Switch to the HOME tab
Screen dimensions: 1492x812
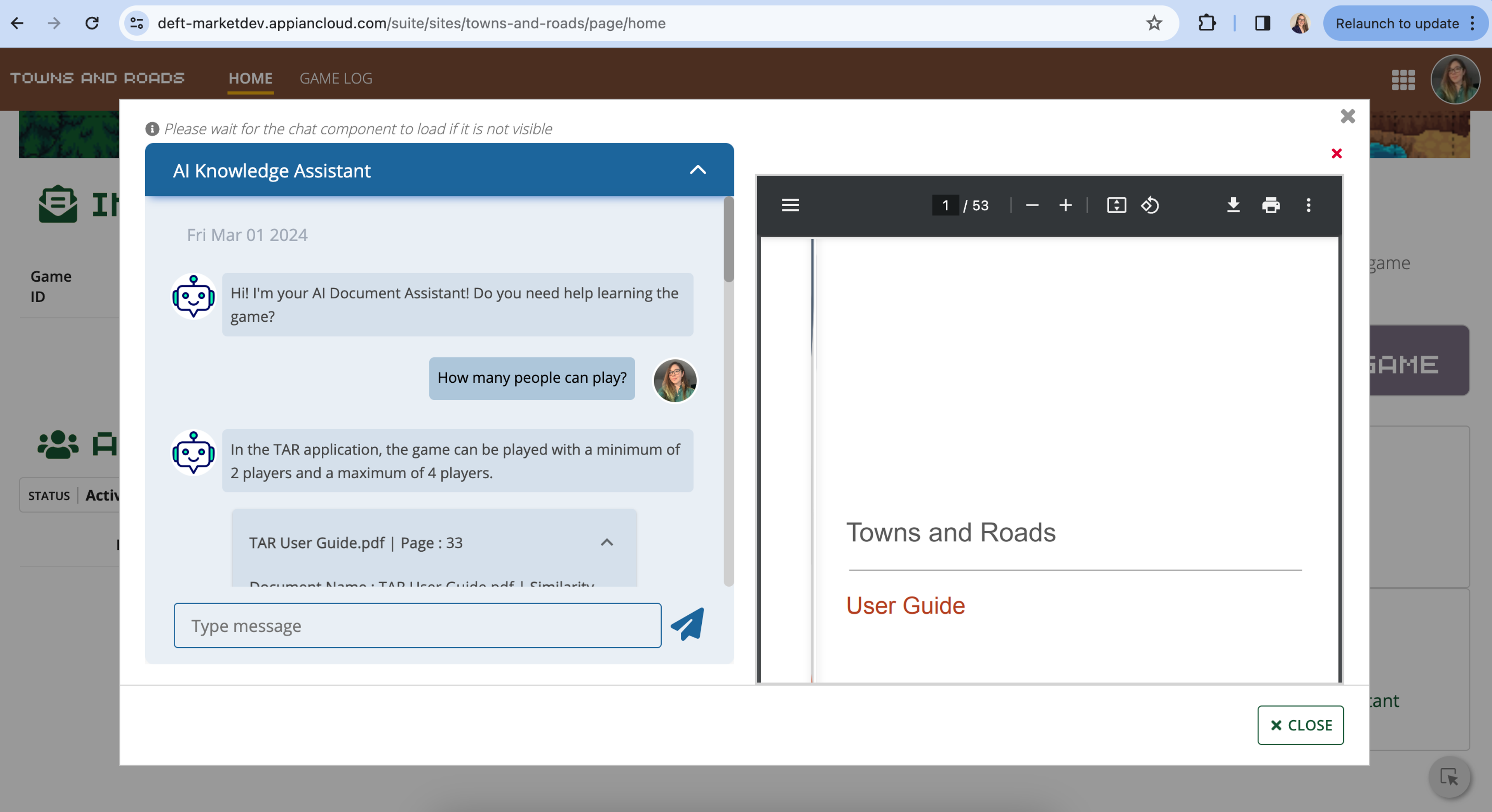tap(250, 78)
